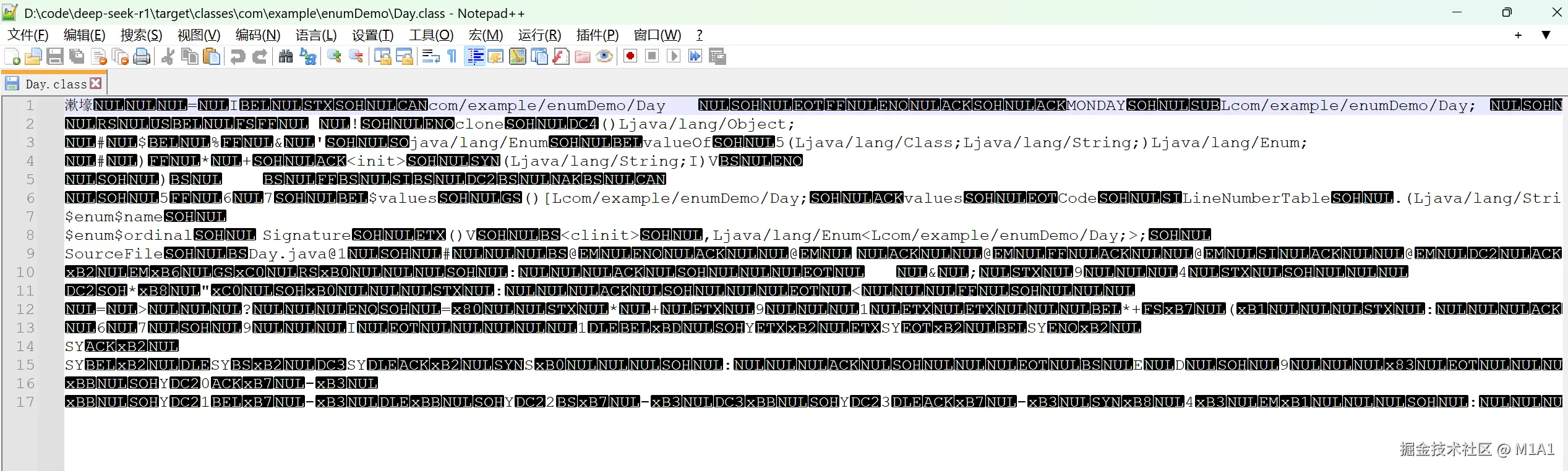The width and height of the screenshot is (1568, 471).
Task: Toggle synchronize horizontal scrolling icon
Action: [x=405, y=57]
